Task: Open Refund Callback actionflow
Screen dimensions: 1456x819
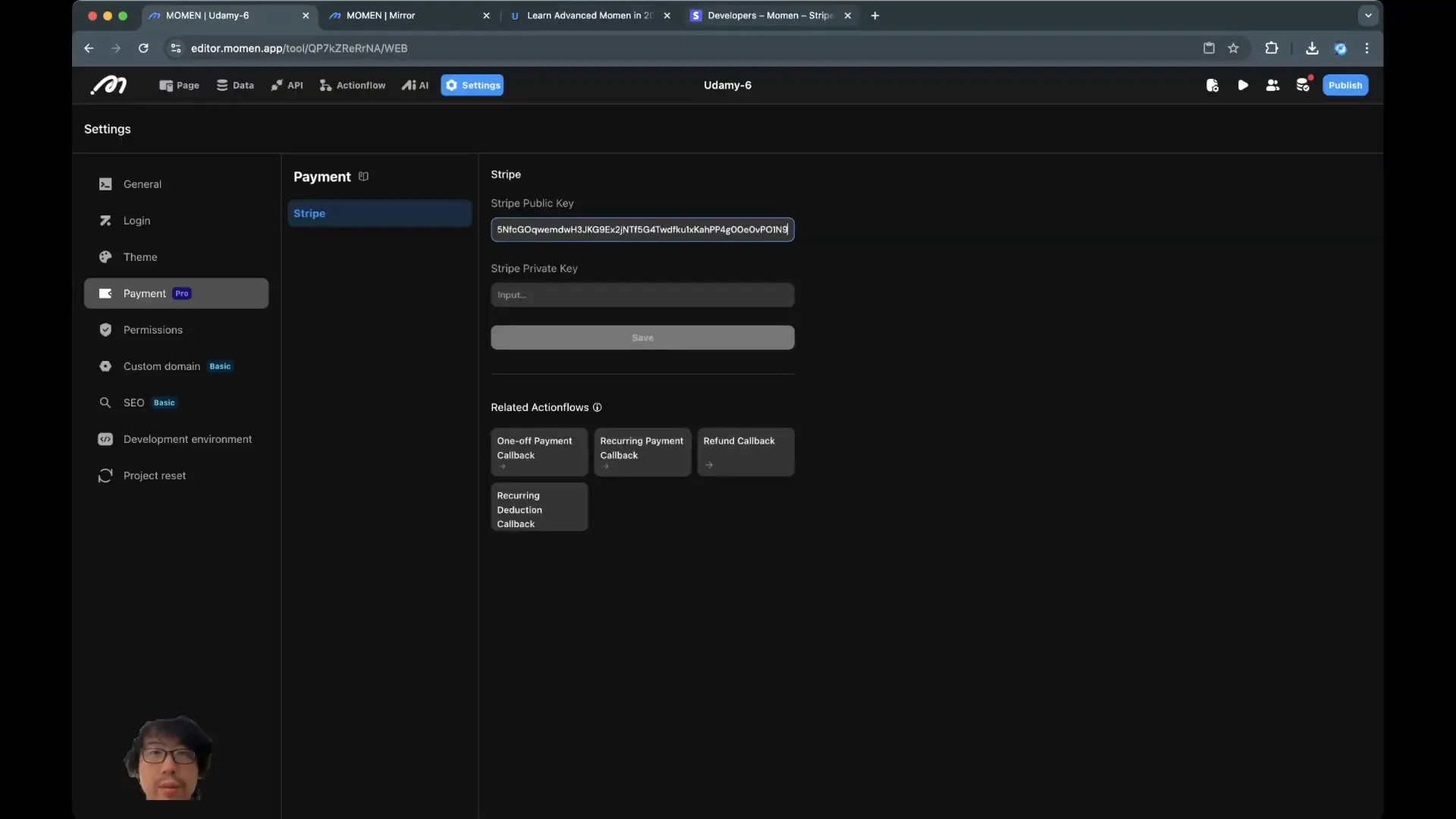Action: click(x=745, y=452)
